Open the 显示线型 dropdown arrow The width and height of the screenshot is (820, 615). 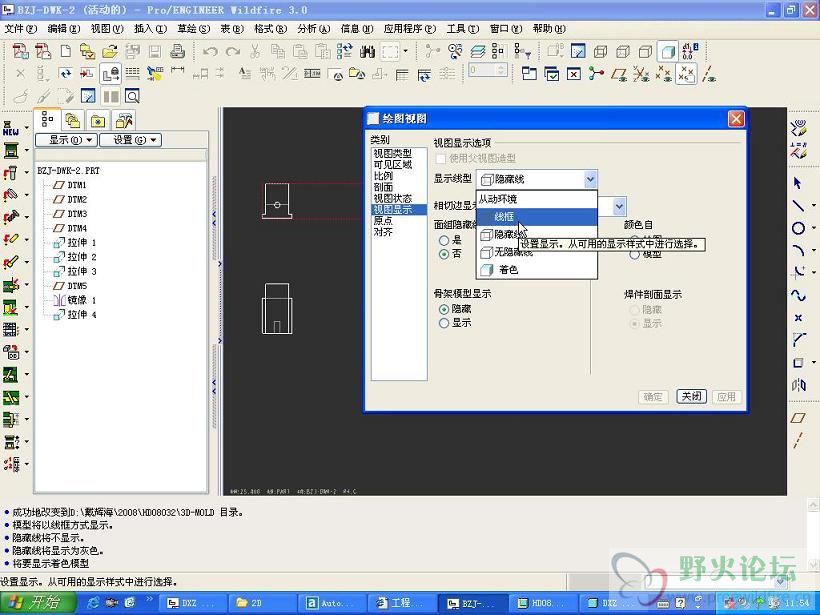pos(589,180)
